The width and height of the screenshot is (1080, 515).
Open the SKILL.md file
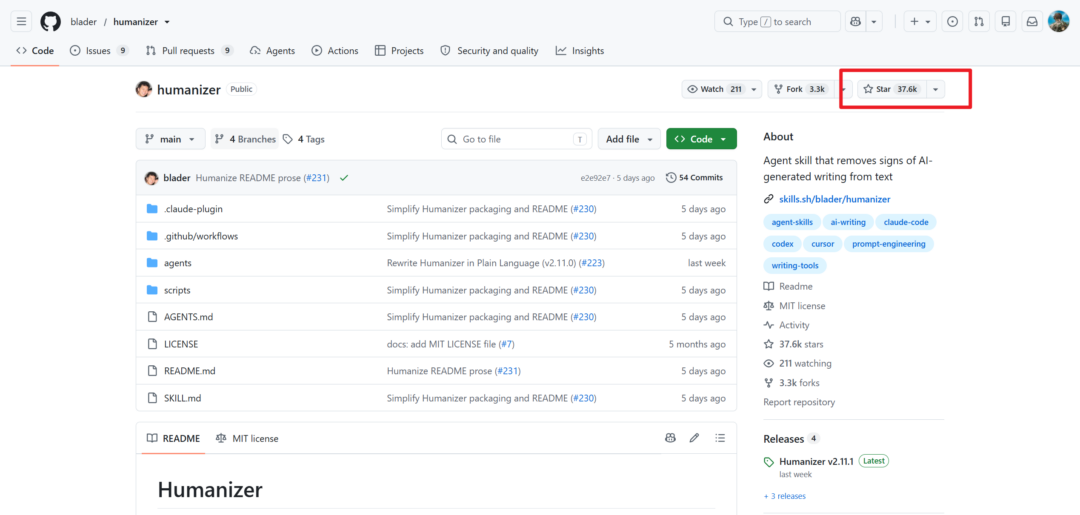(183, 398)
